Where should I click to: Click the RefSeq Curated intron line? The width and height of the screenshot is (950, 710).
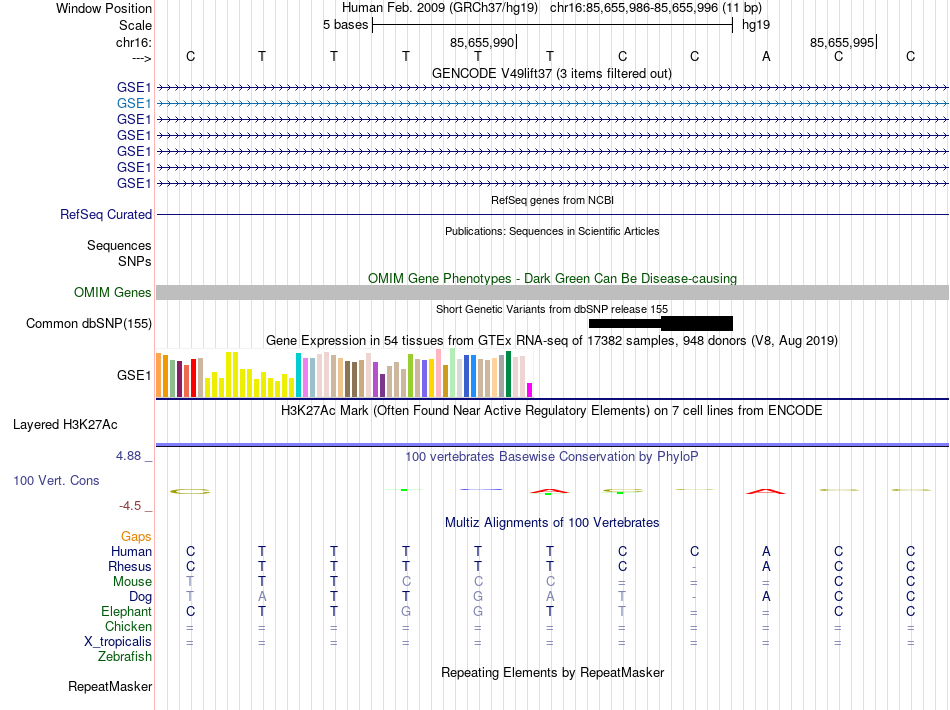552,214
